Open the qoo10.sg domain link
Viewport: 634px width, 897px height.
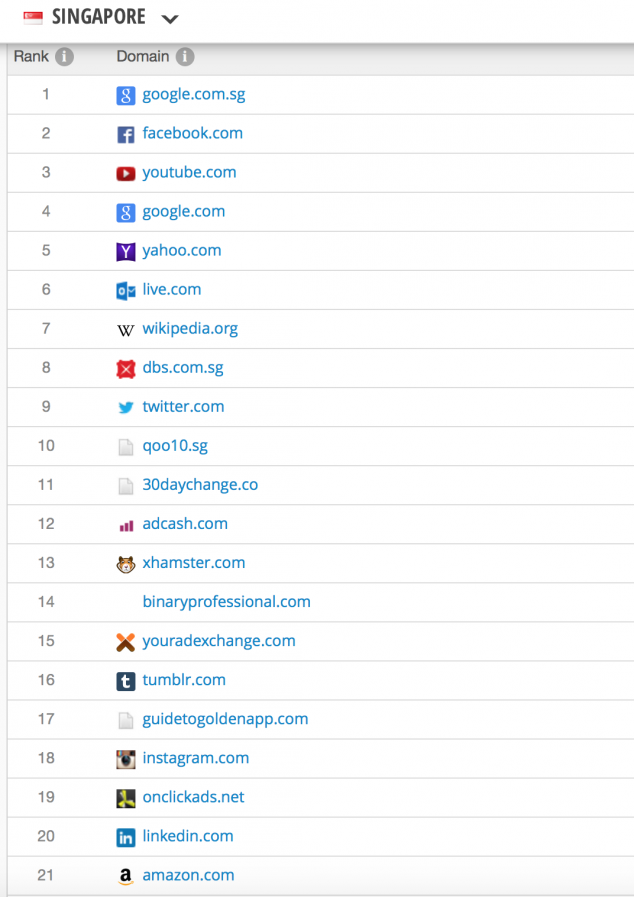tap(175, 446)
